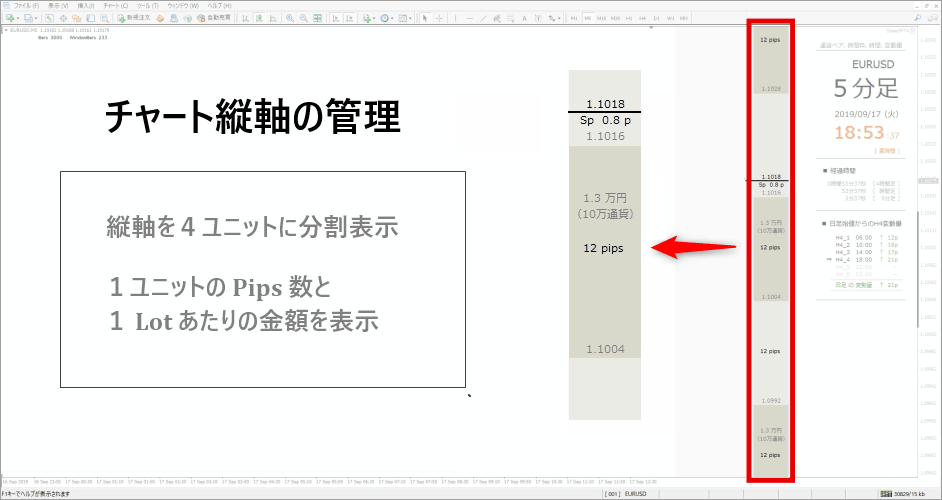Click the tile windows icon

(317, 18)
